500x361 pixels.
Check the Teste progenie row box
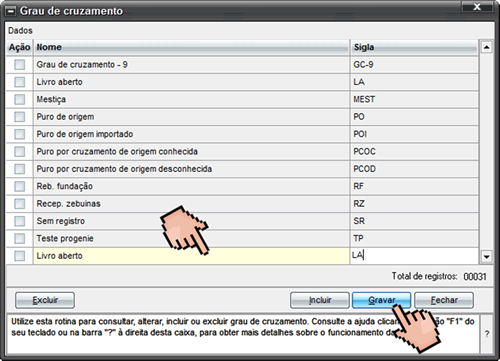tap(20, 238)
